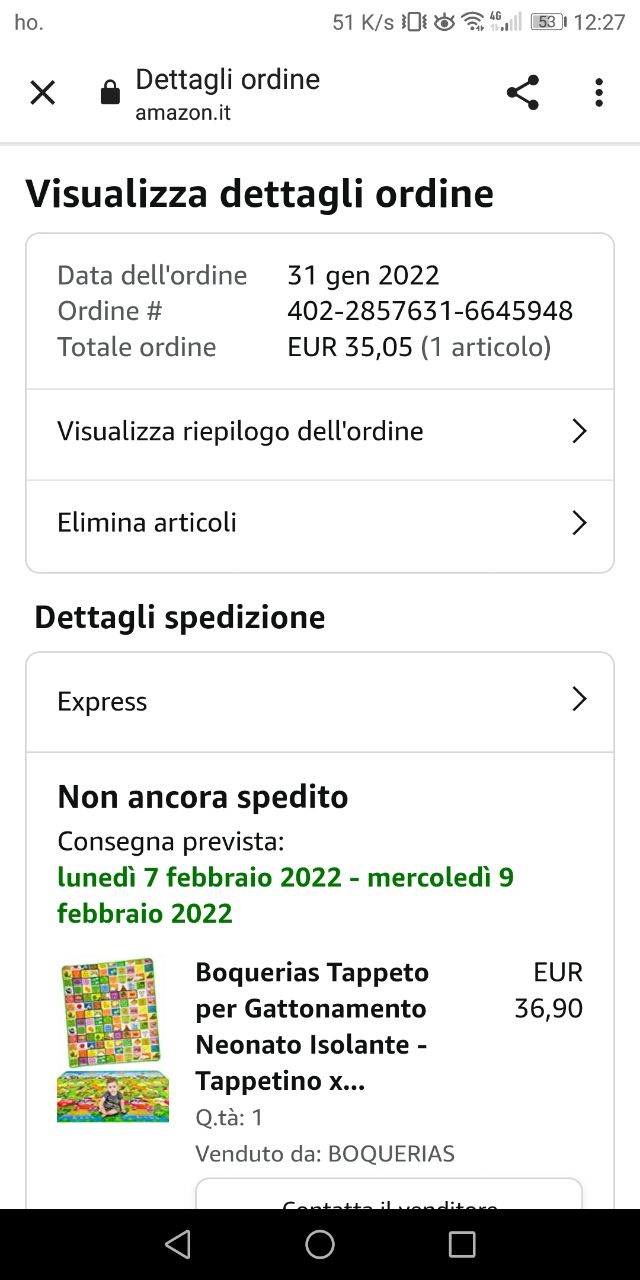This screenshot has height=1280, width=640.
Task: Open the three-dot overflow menu
Action: (x=599, y=93)
